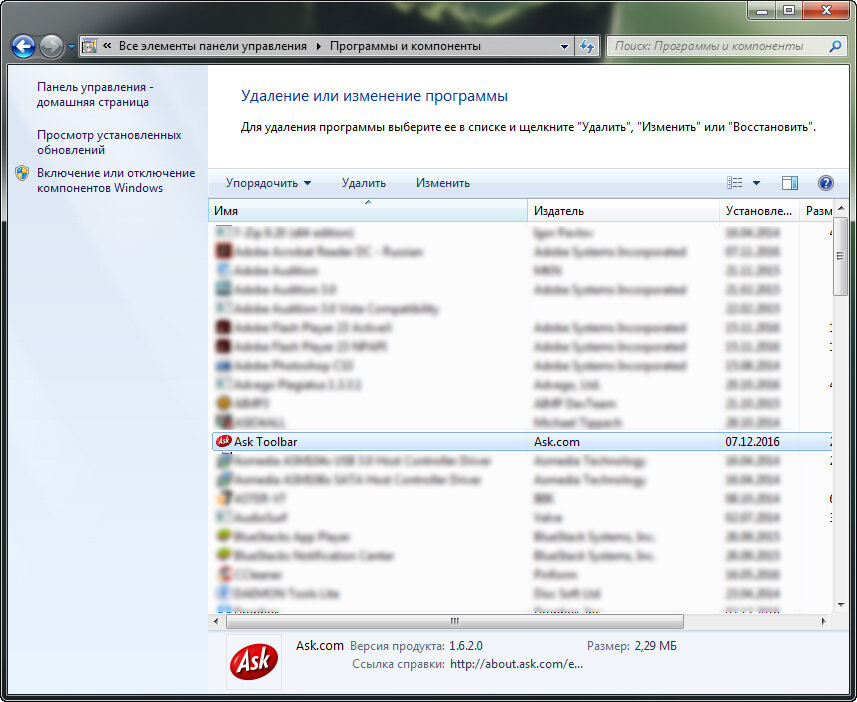Open the "Упорядочить" menu
Screen dimensions: 857x702
coord(268,183)
